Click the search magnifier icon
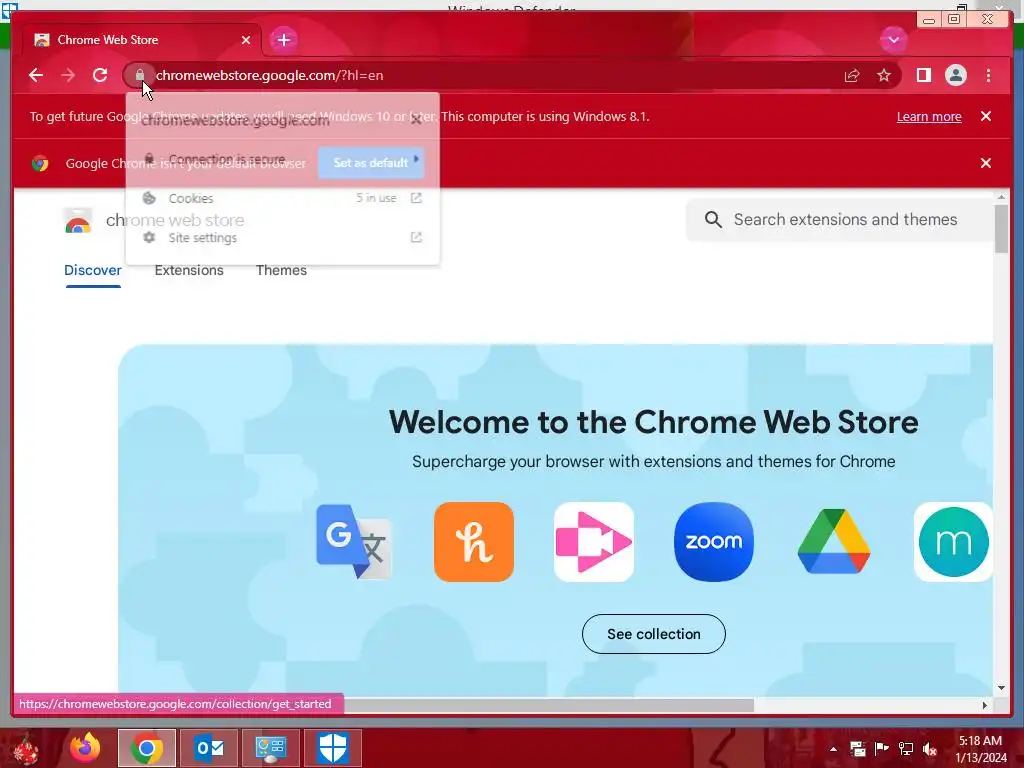1024x768 pixels. pyautogui.click(x=713, y=219)
